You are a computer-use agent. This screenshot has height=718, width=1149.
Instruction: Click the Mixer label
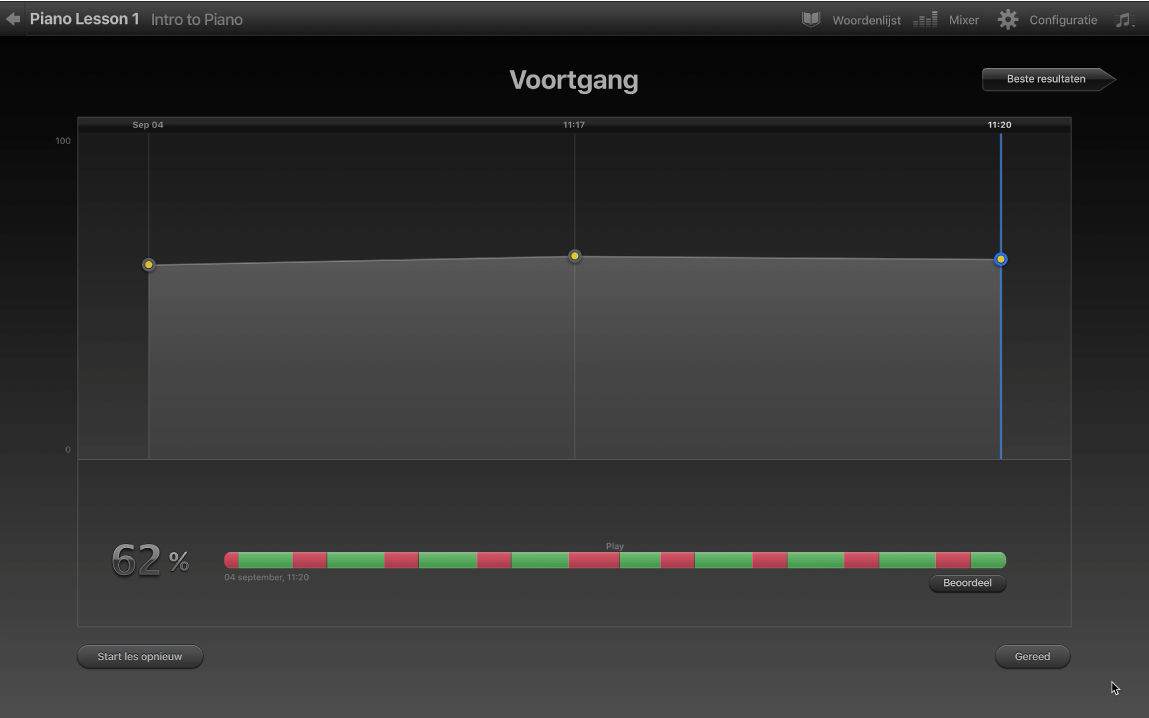pyautogui.click(x=964, y=21)
